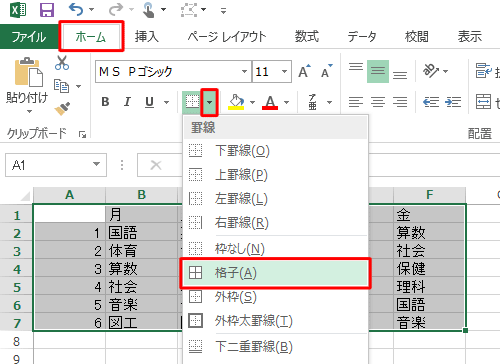
Task: Toggle Italic formatting
Action: click(127, 102)
